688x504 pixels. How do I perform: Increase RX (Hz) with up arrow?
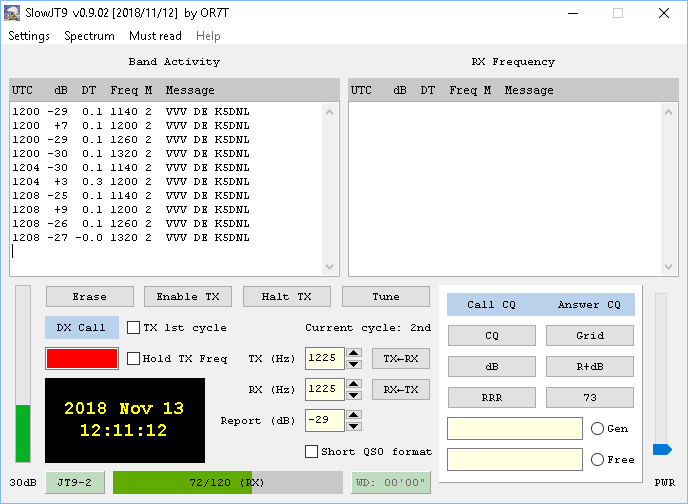click(354, 384)
